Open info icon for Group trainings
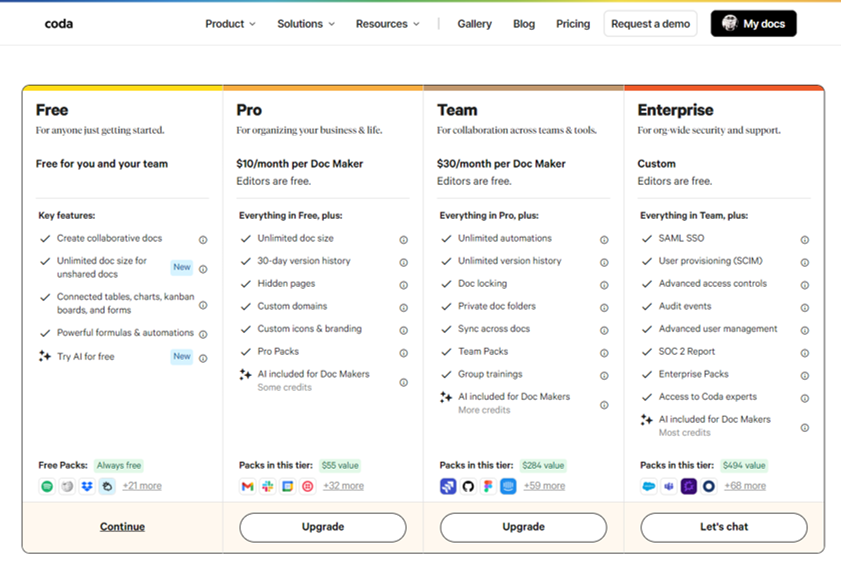The height and width of the screenshot is (563, 841). click(604, 375)
